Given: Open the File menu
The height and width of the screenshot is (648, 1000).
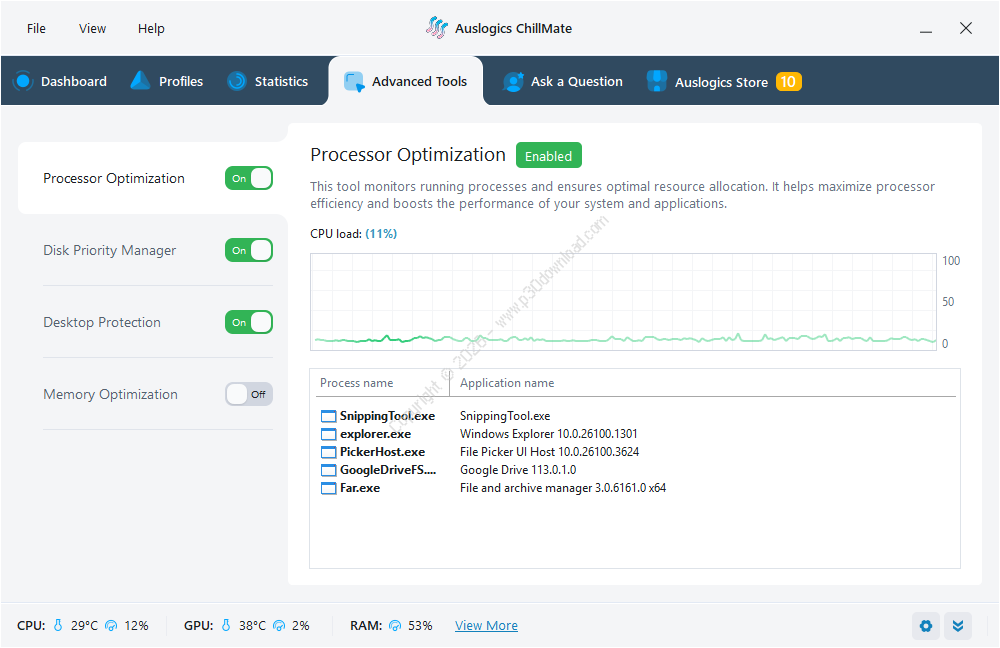Looking at the screenshot, I should pos(36,28).
